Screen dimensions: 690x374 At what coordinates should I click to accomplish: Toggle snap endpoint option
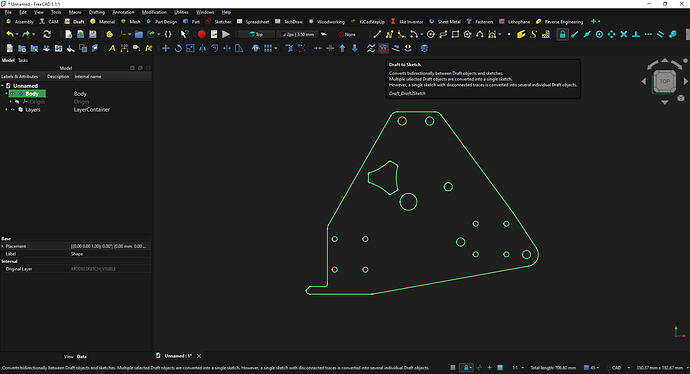(575, 34)
